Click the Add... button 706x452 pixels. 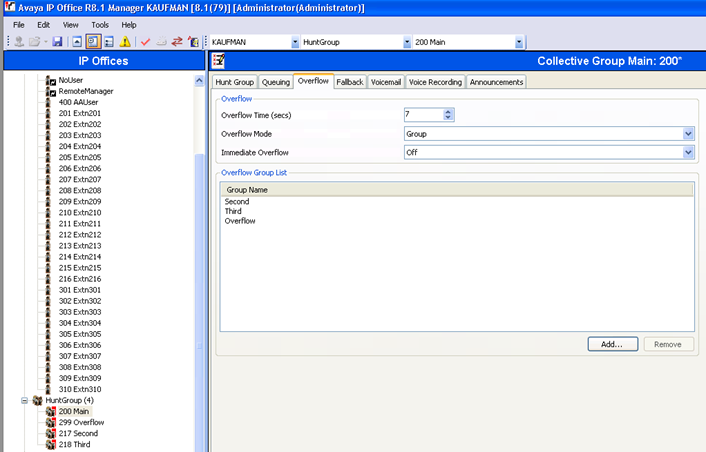612,344
